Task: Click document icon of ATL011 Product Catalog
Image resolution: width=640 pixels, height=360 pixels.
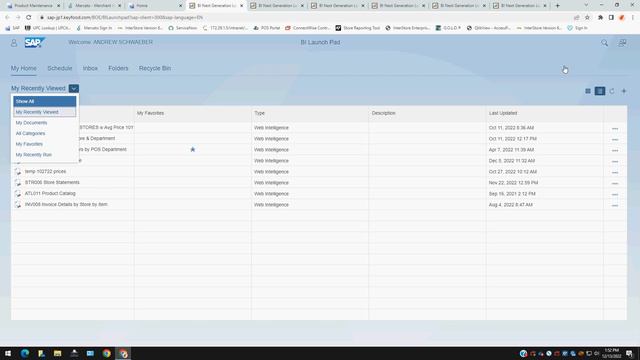Action: pyautogui.click(x=18, y=194)
